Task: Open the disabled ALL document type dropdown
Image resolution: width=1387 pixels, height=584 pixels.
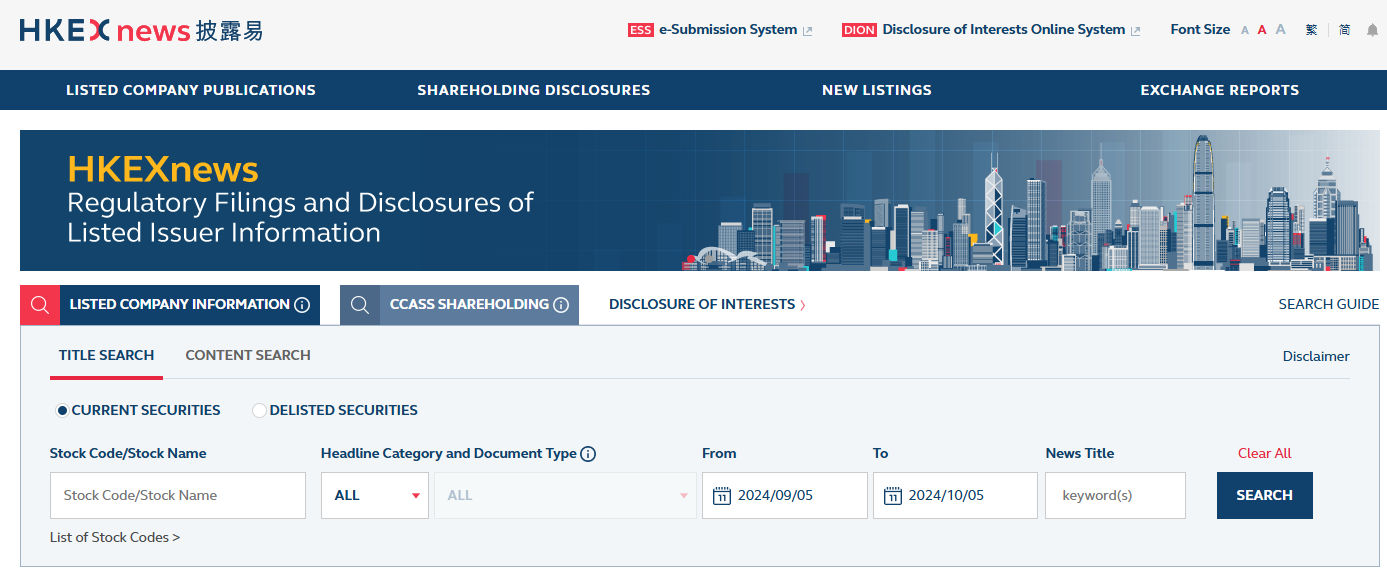Action: (x=565, y=495)
